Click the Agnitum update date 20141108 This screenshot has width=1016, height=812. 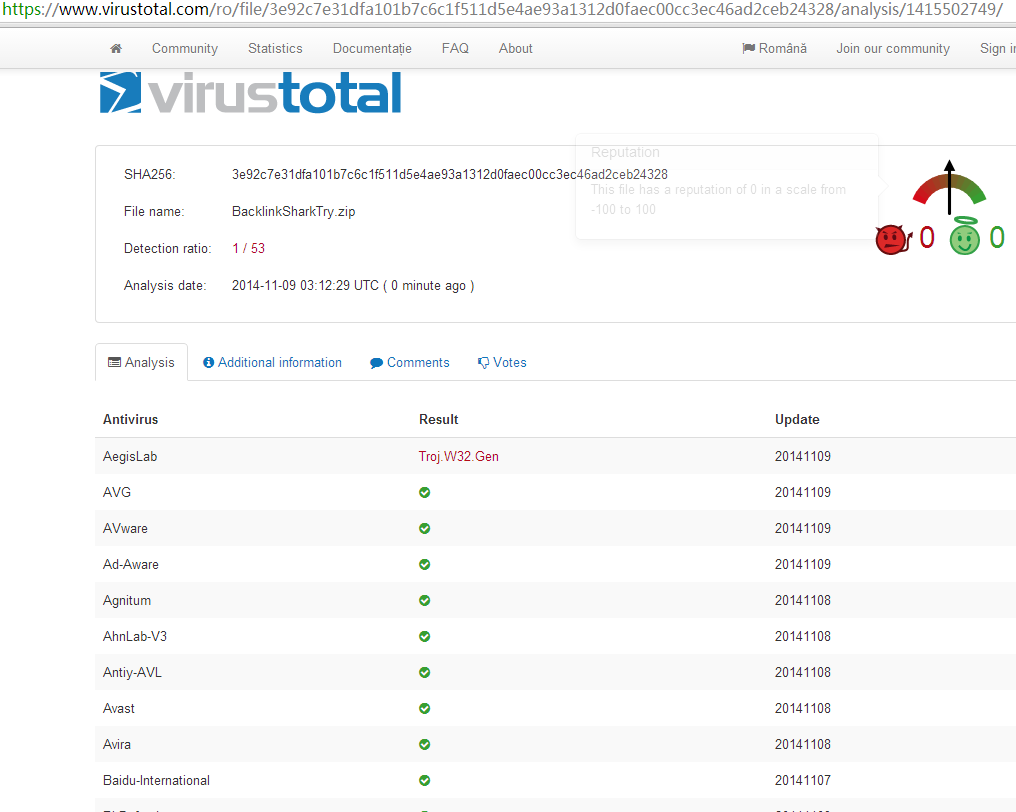[803, 600]
